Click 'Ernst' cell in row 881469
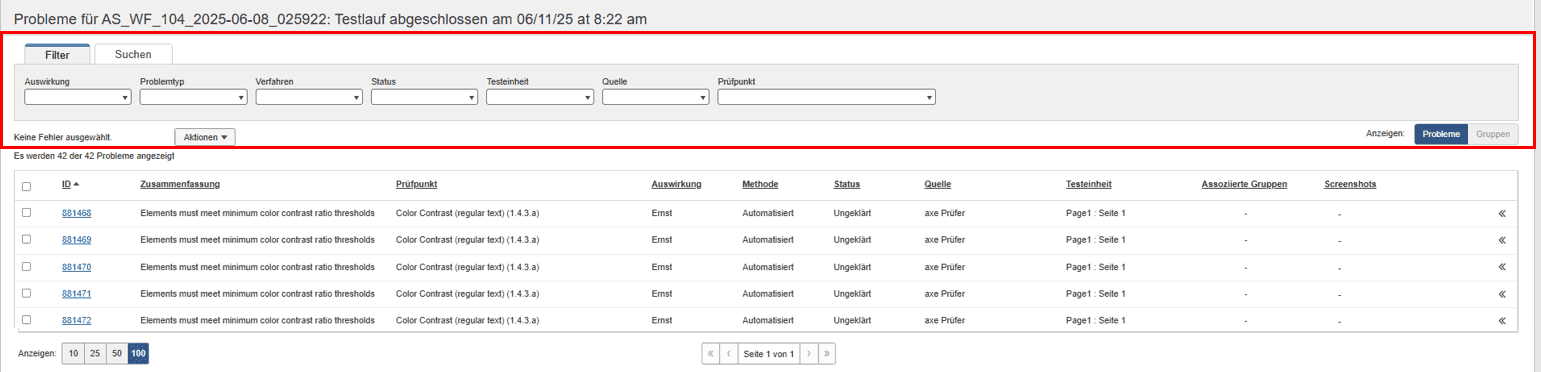1541x372 pixels. 661,240
